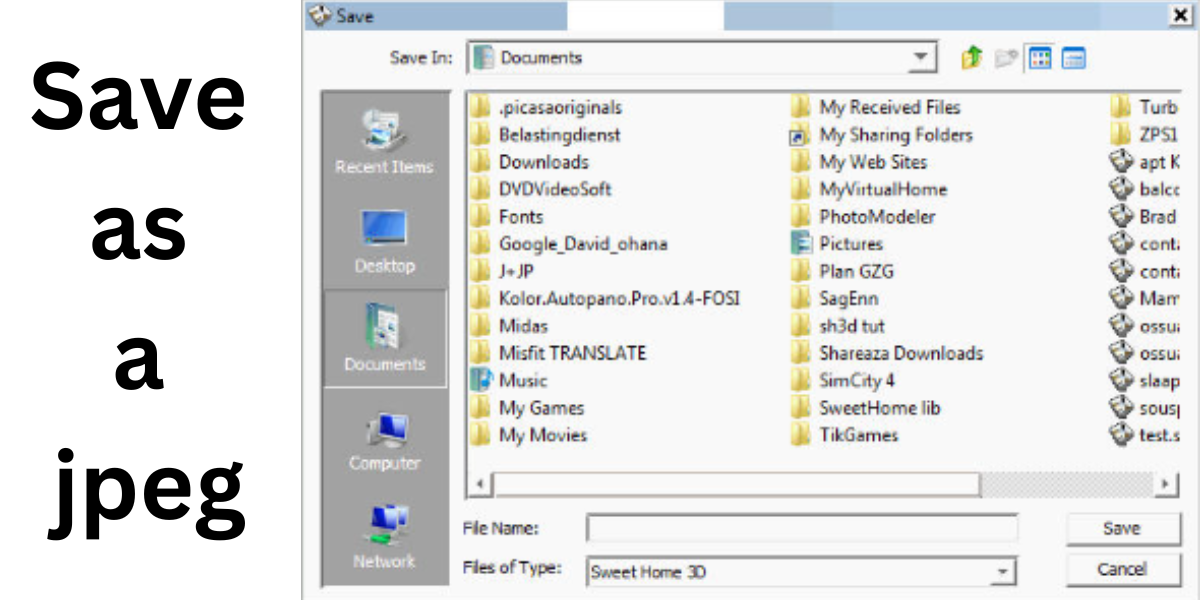Click the Up One Level folder icon
Screen dimensions: 1200x600
(971, 58)
